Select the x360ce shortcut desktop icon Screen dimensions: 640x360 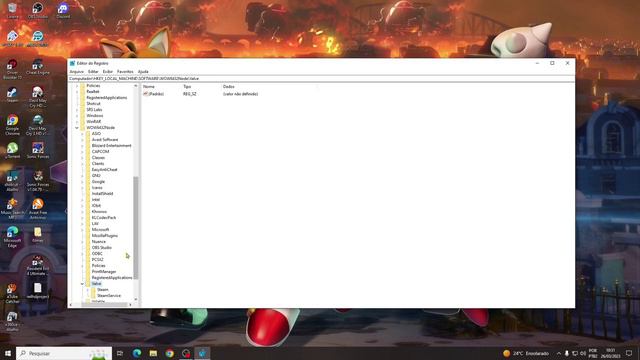point(12,321)
